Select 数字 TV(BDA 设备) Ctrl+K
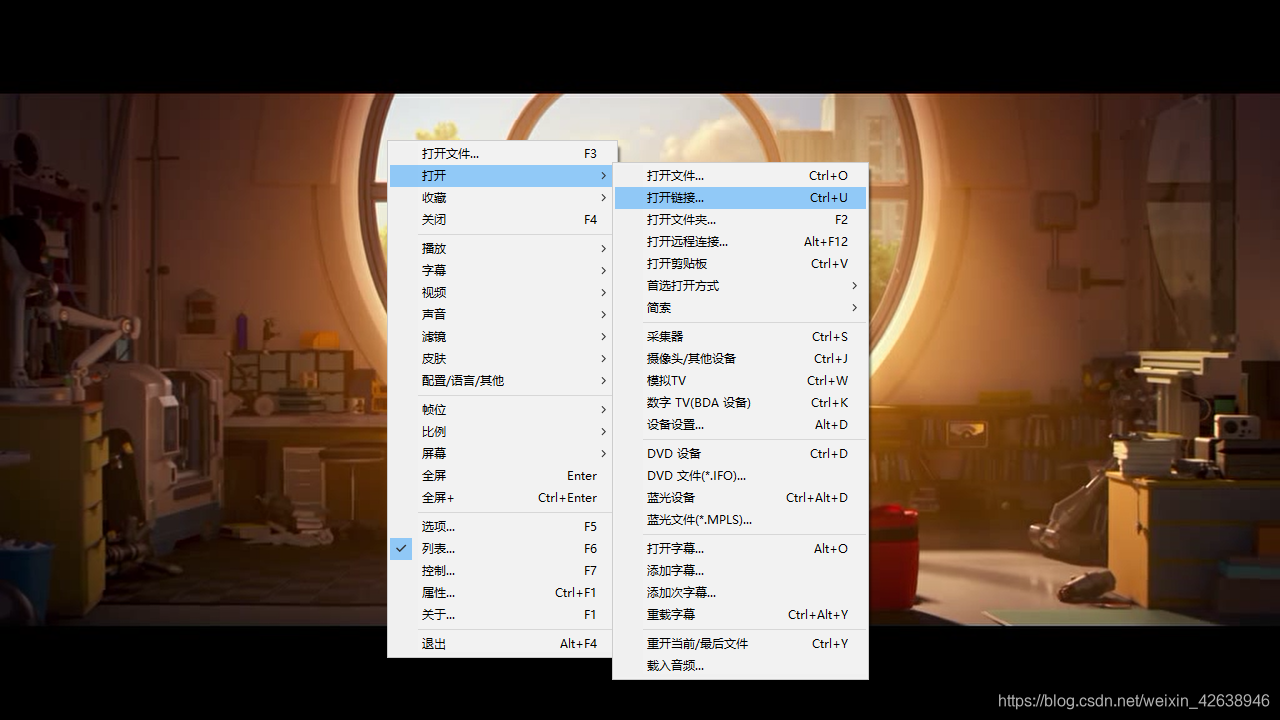 click(740, 403)
